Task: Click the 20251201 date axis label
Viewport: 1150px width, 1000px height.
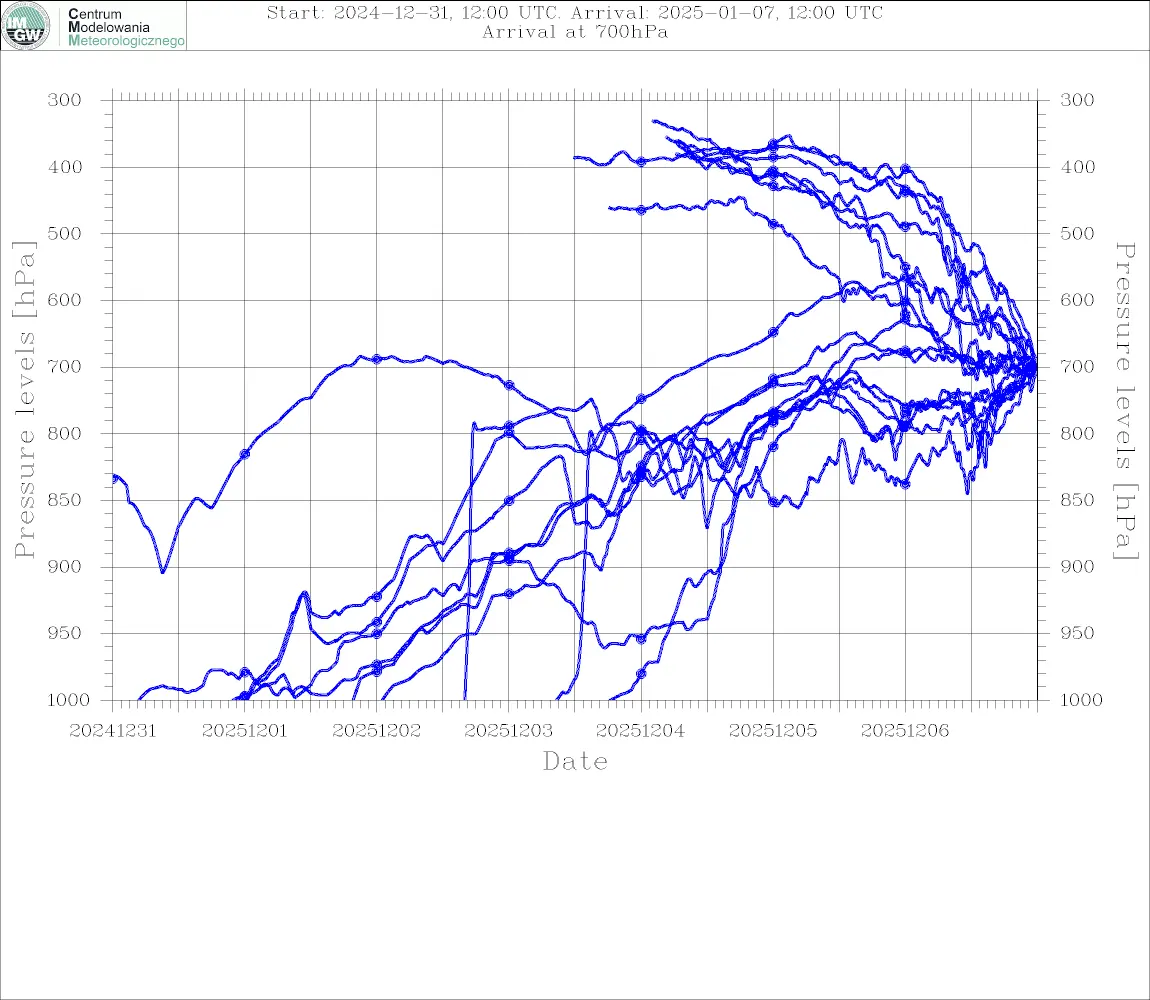Action: point(245,731)
